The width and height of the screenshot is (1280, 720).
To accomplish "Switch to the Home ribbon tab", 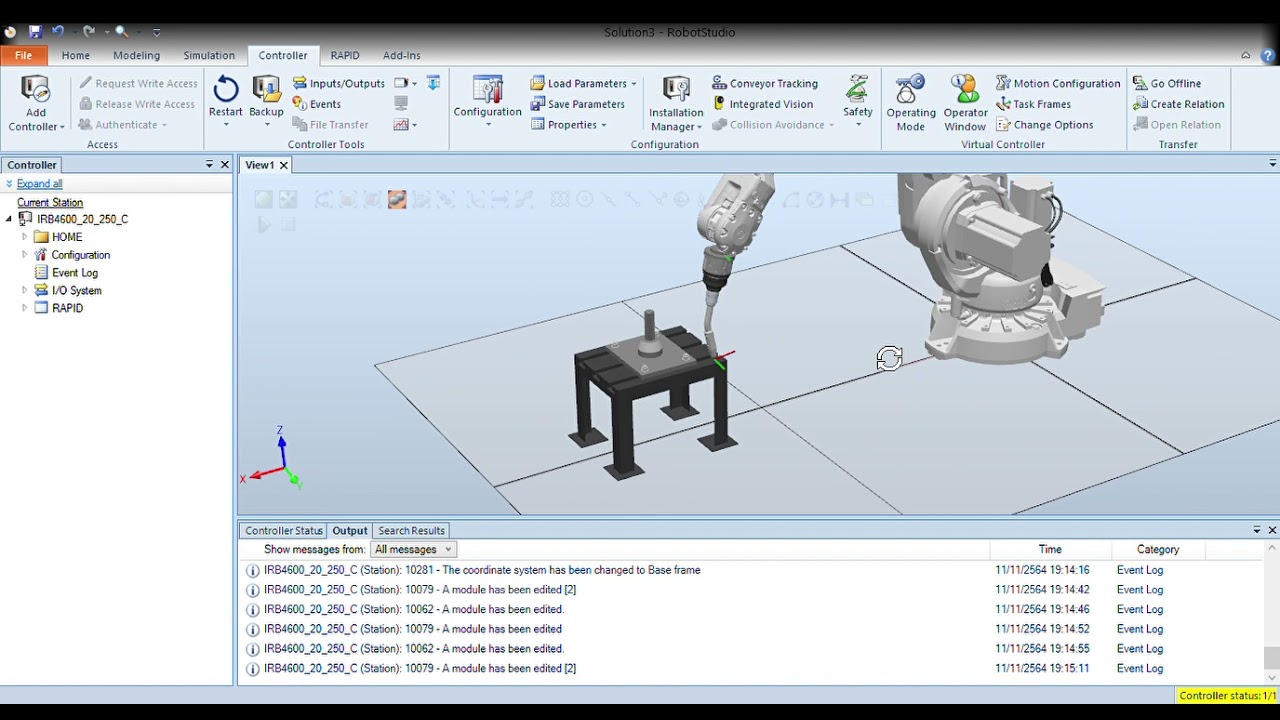I will click(x=76, y=55).
